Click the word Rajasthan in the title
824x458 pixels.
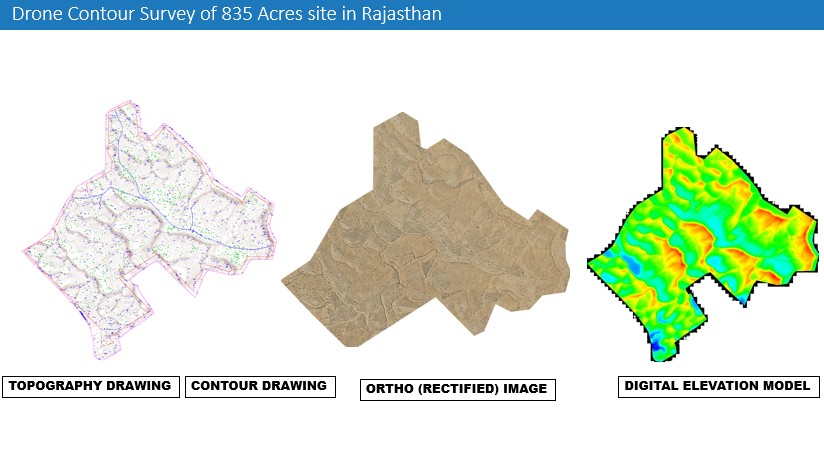[x=402, y=15]
